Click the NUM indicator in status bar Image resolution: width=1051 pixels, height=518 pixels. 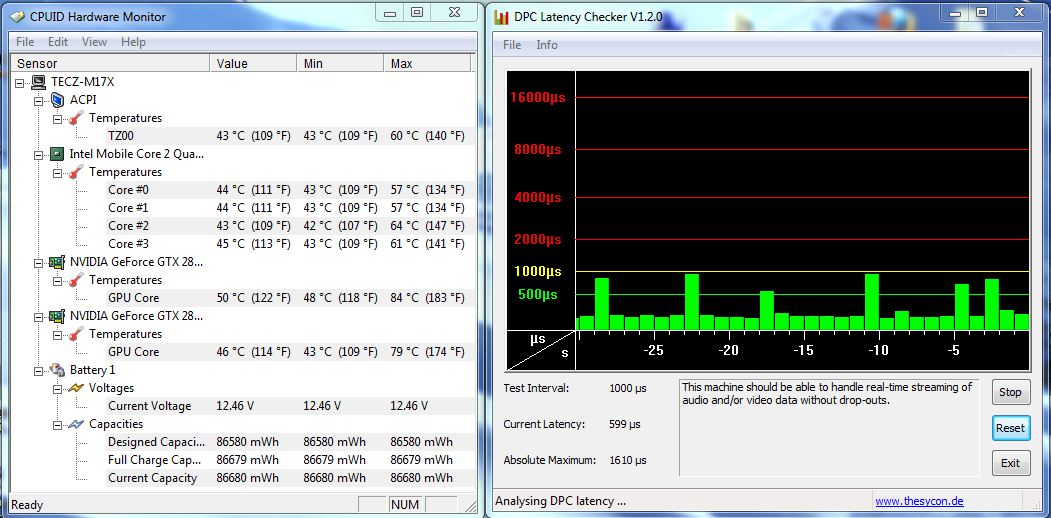pos(405,505)
